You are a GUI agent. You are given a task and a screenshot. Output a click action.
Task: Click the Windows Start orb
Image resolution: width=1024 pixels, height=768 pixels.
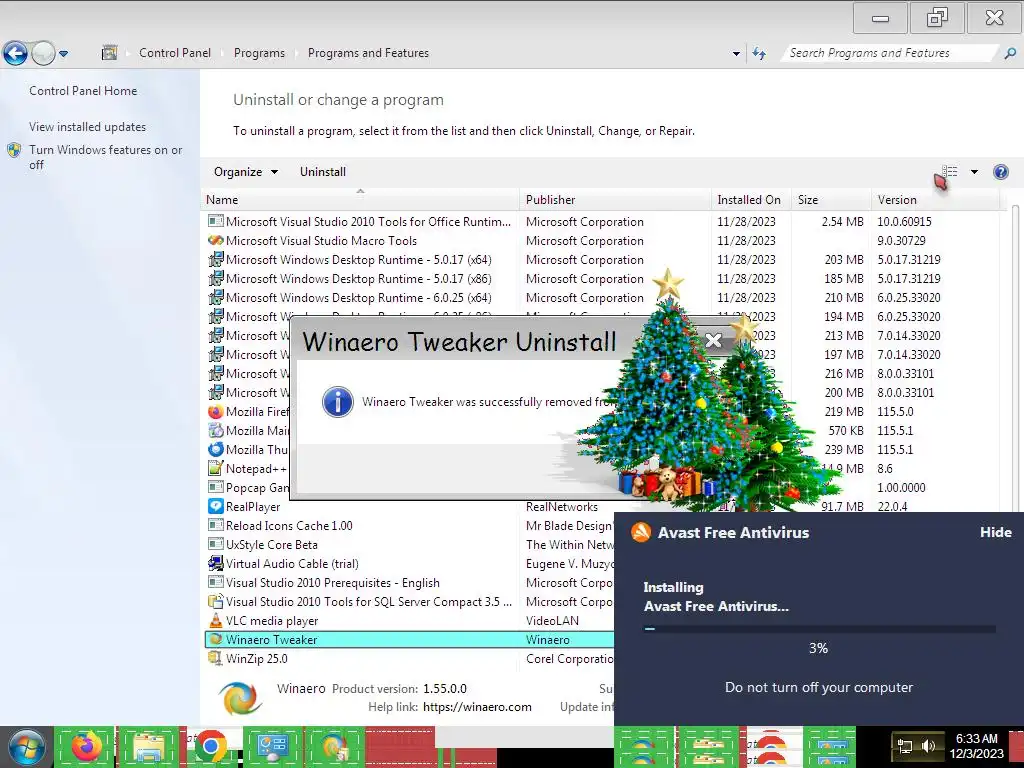point(26,746)
